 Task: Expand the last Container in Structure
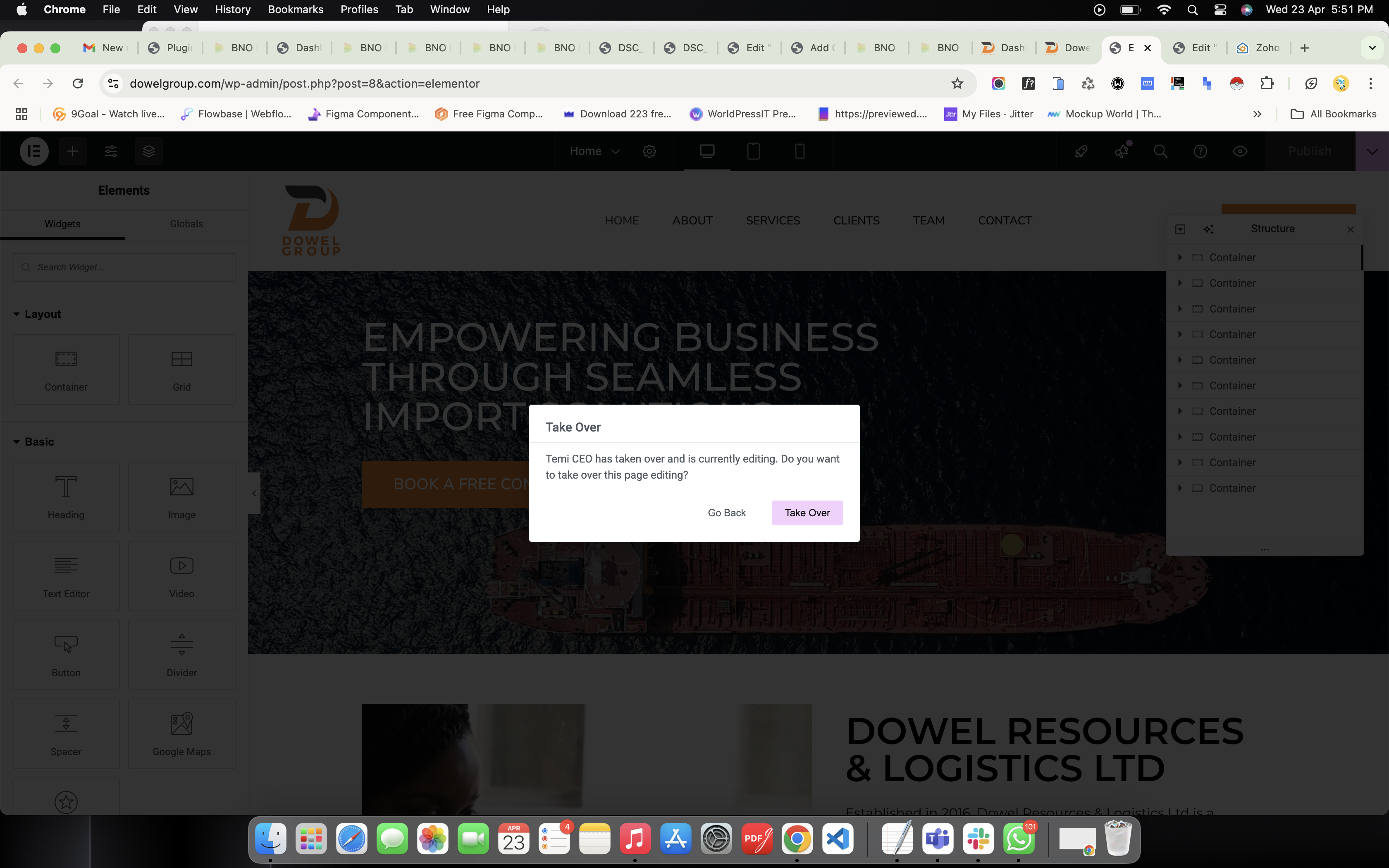[x=1180, y=488]
